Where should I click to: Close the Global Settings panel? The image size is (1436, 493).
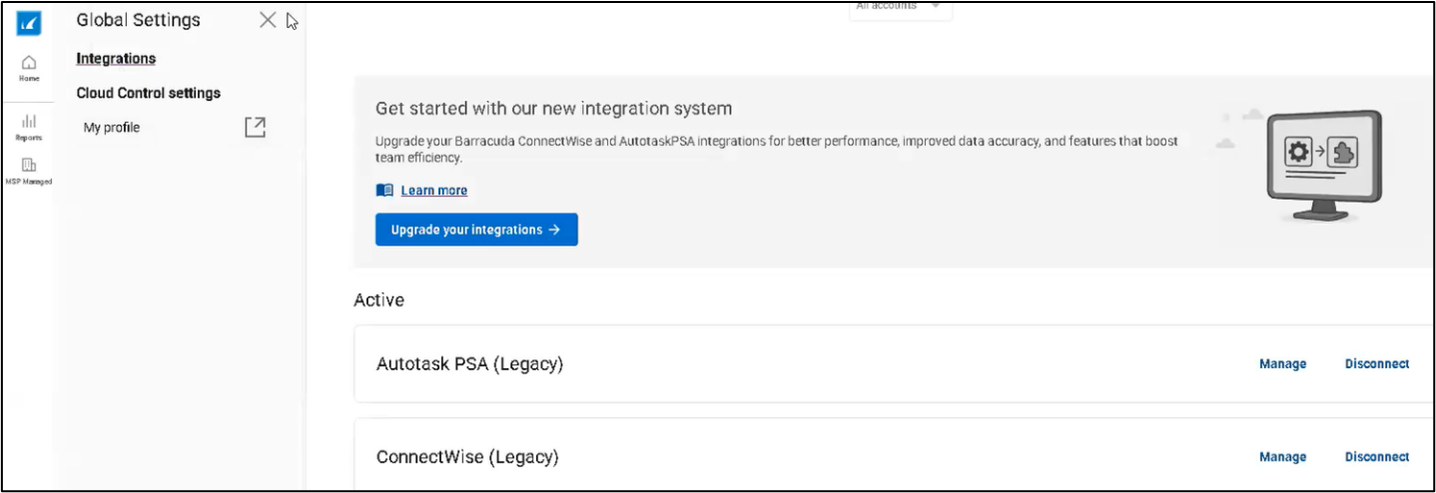(267, 20)
